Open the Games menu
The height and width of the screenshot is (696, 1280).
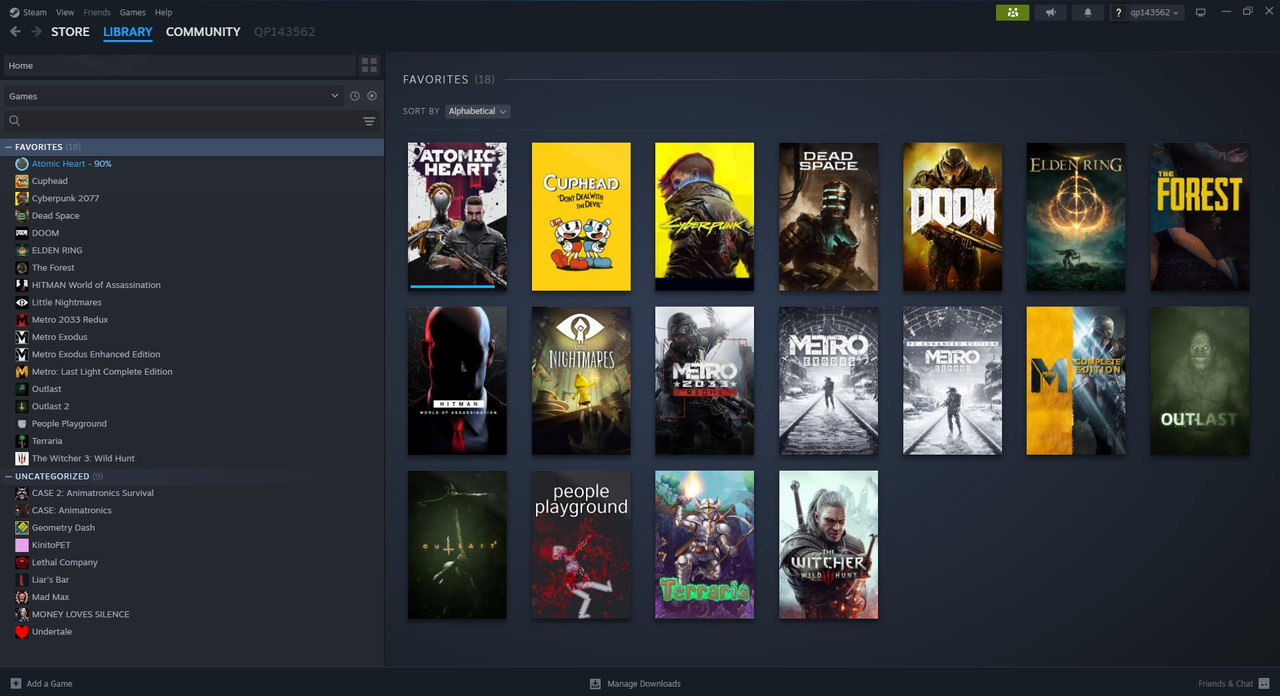tap(132, 12)
